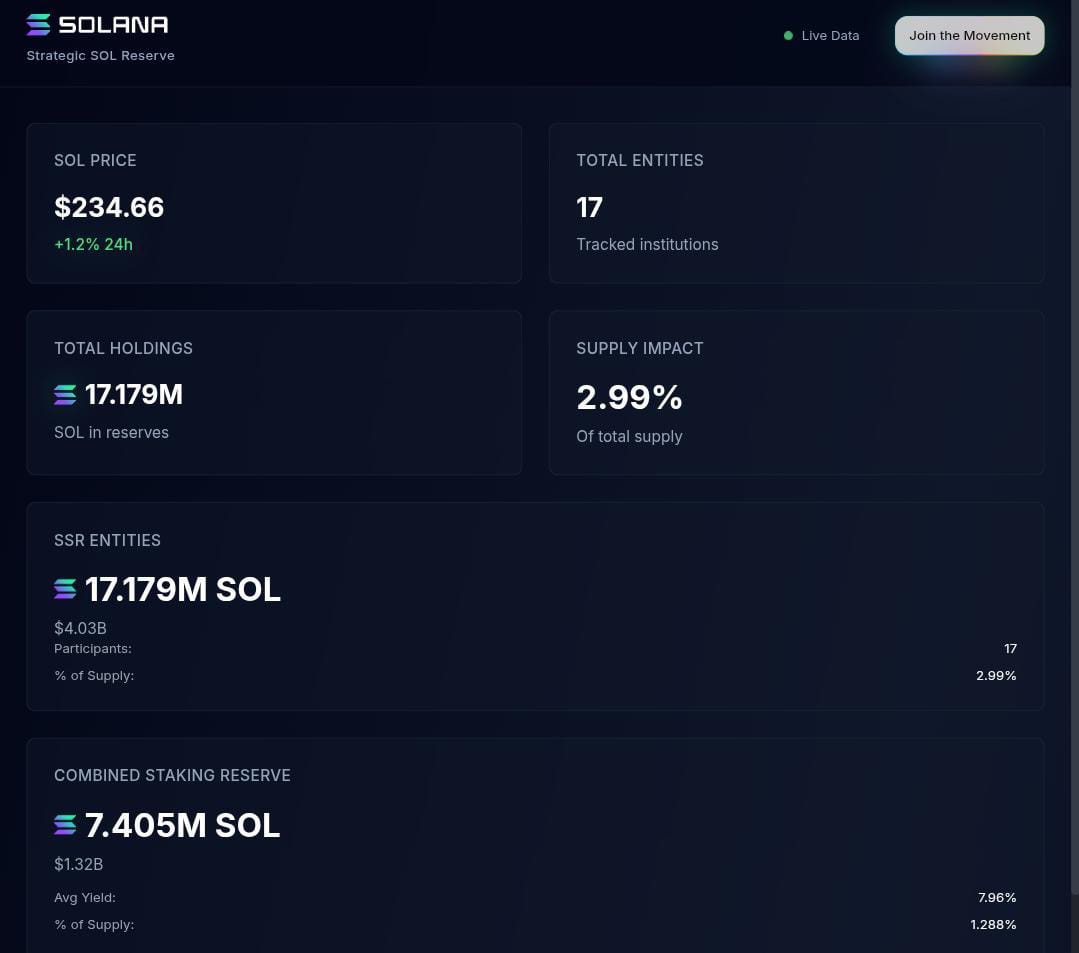The image size is (1079, 953).
Task: Select the large 2.99% supply impact value
Action: point(629,397)
